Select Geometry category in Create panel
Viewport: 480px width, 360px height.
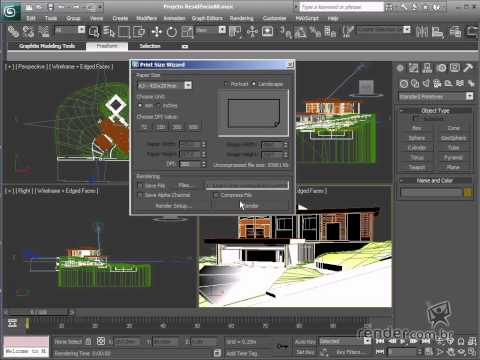click(404, 83)
